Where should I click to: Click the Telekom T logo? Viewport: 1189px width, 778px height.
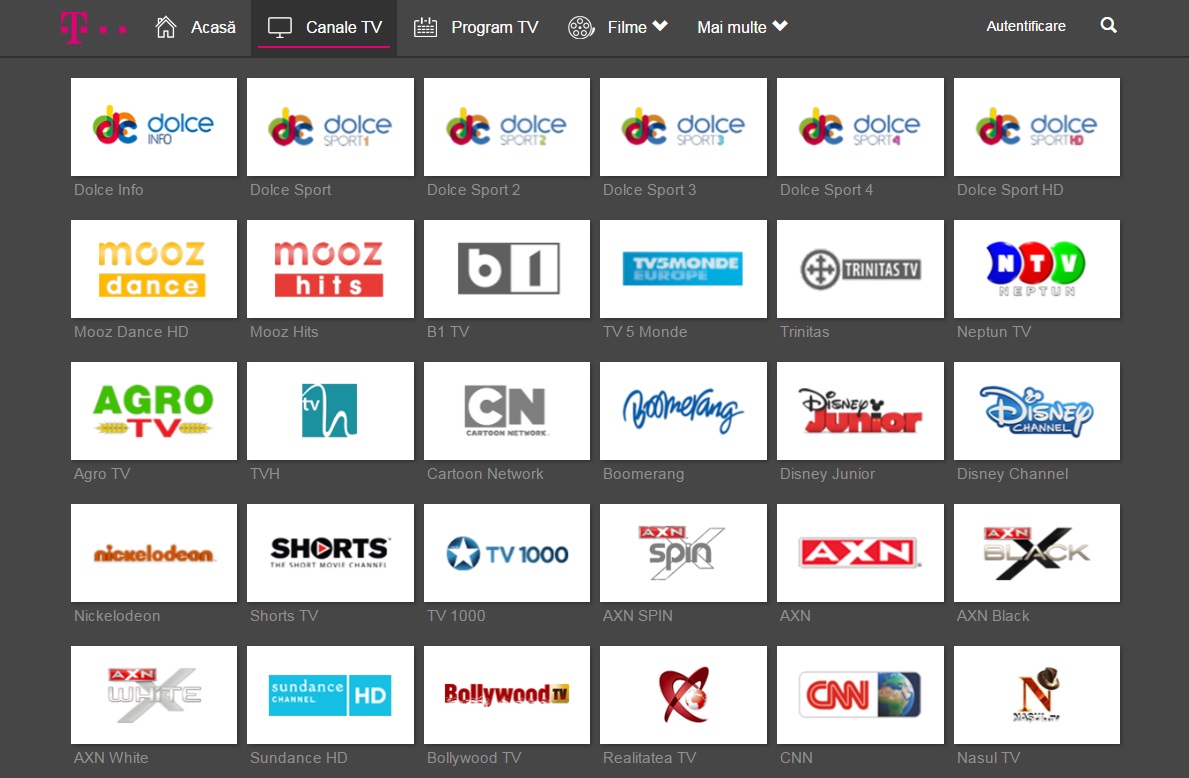(x=93, y=28)
